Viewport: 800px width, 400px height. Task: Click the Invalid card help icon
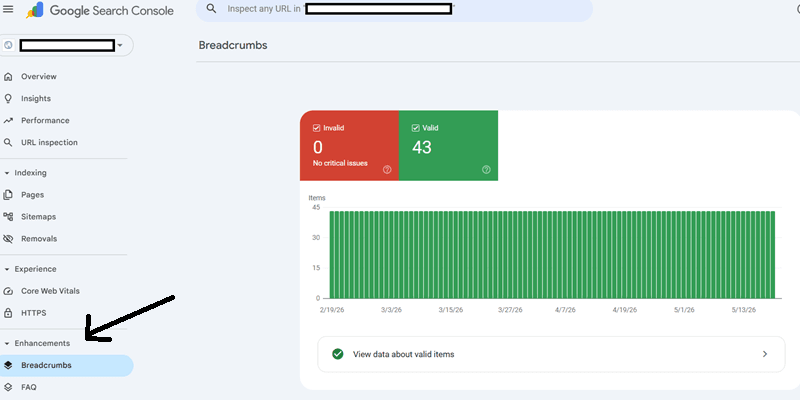[387, 170]
